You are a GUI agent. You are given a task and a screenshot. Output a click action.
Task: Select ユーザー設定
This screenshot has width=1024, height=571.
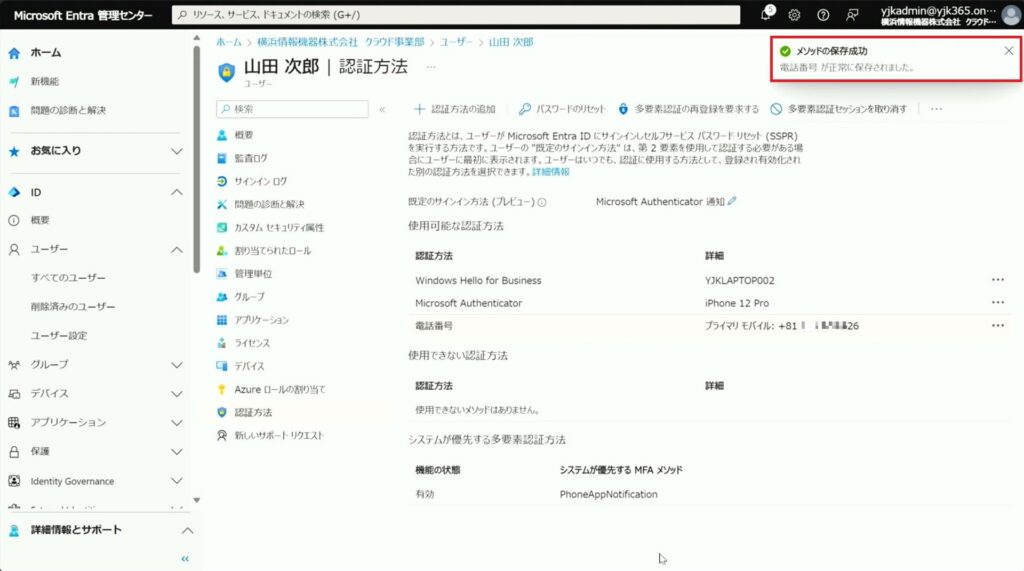click(x=59, y=336)
